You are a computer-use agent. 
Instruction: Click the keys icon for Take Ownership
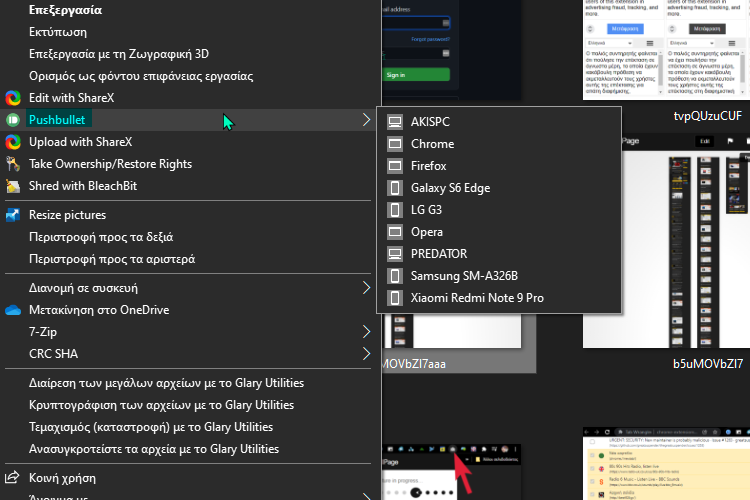coord(13,164)
